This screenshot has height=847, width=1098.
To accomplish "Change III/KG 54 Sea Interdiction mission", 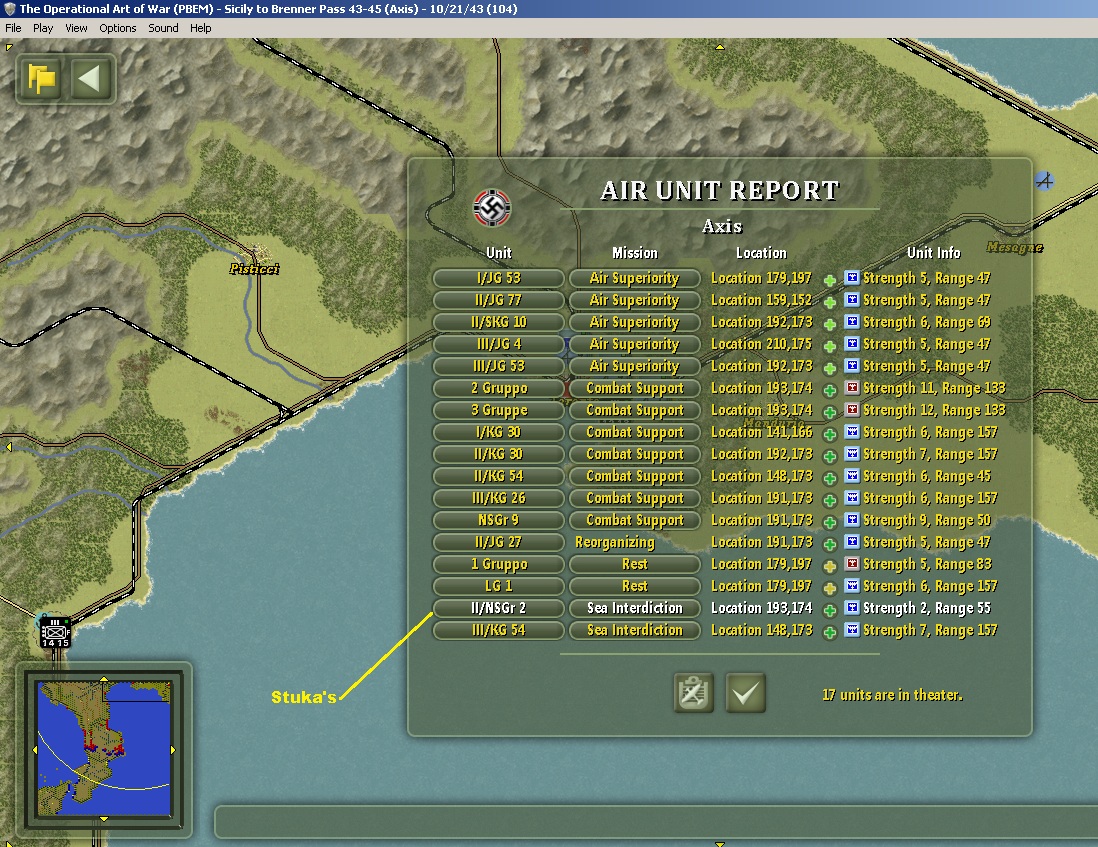I will click(x=634, y=630).
